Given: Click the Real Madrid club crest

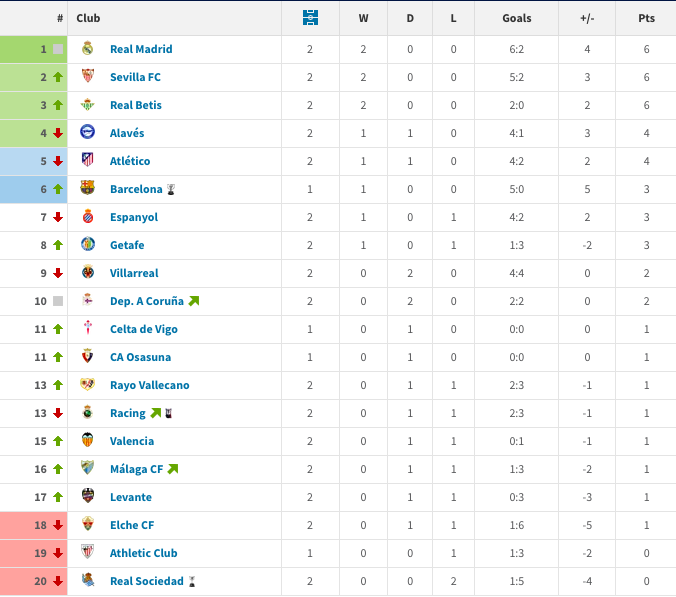Looking at the screenshot, I should (x=88, y=48).
